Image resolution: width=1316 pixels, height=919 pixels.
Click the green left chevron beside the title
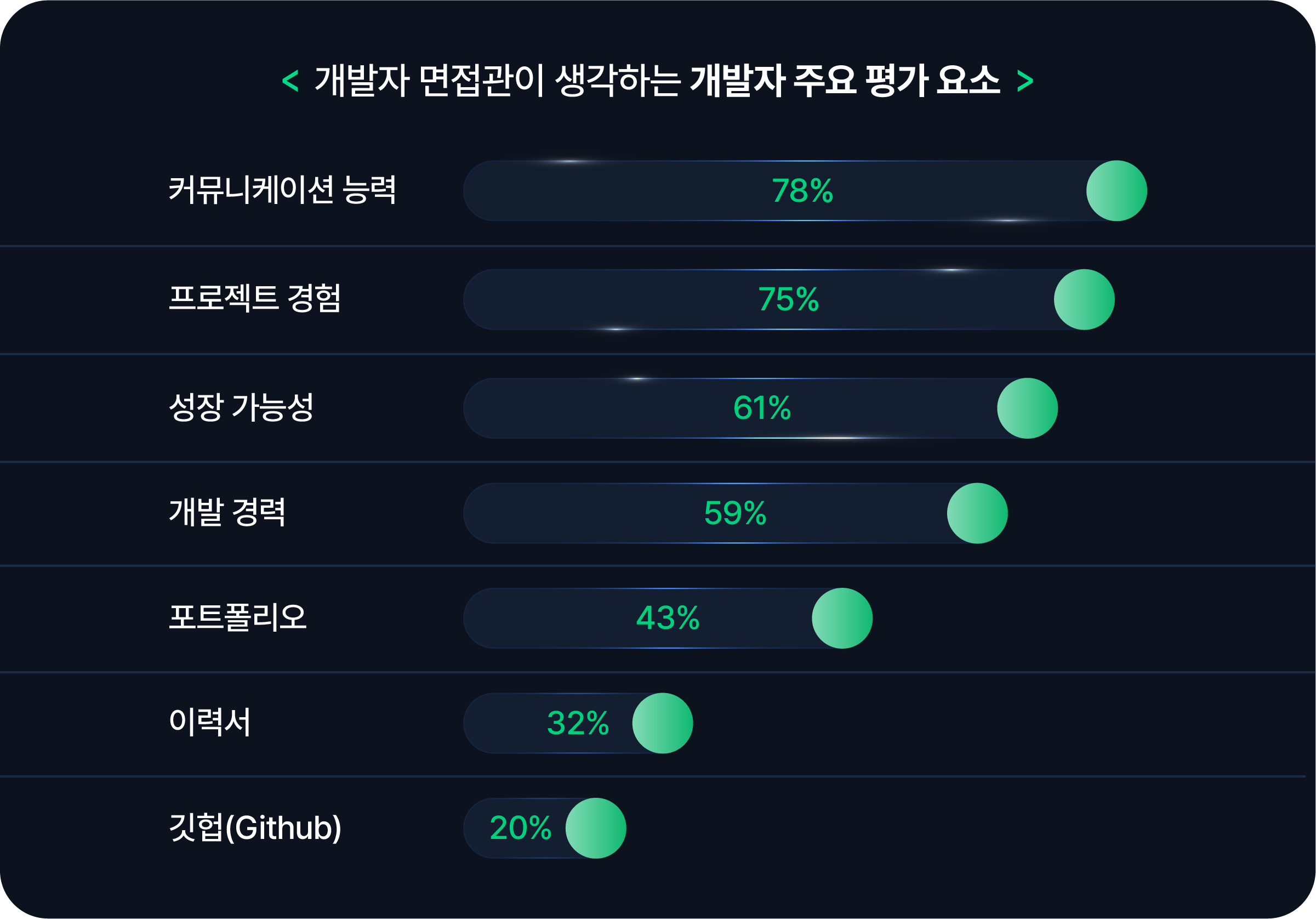pyautogui.click(x=290, y=80)
